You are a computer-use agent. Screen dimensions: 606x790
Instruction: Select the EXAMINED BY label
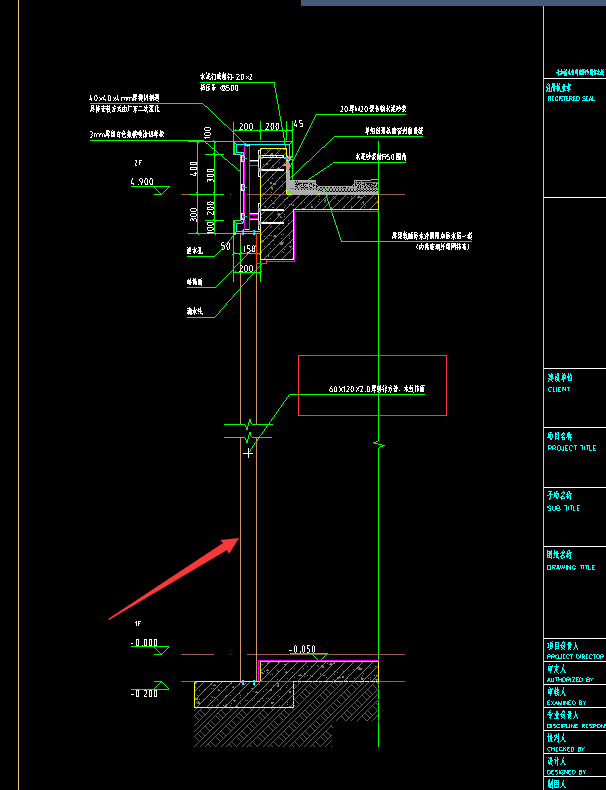566,702
